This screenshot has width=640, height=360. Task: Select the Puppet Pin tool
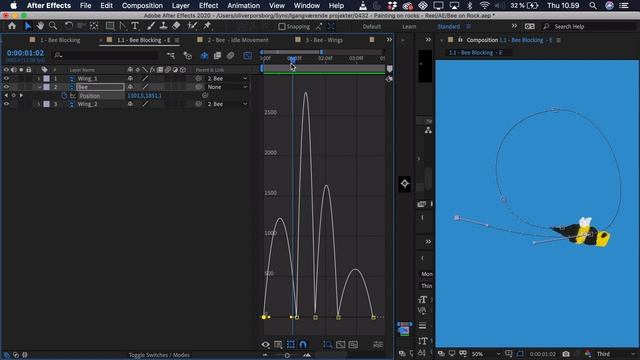[x=207, y=26]
